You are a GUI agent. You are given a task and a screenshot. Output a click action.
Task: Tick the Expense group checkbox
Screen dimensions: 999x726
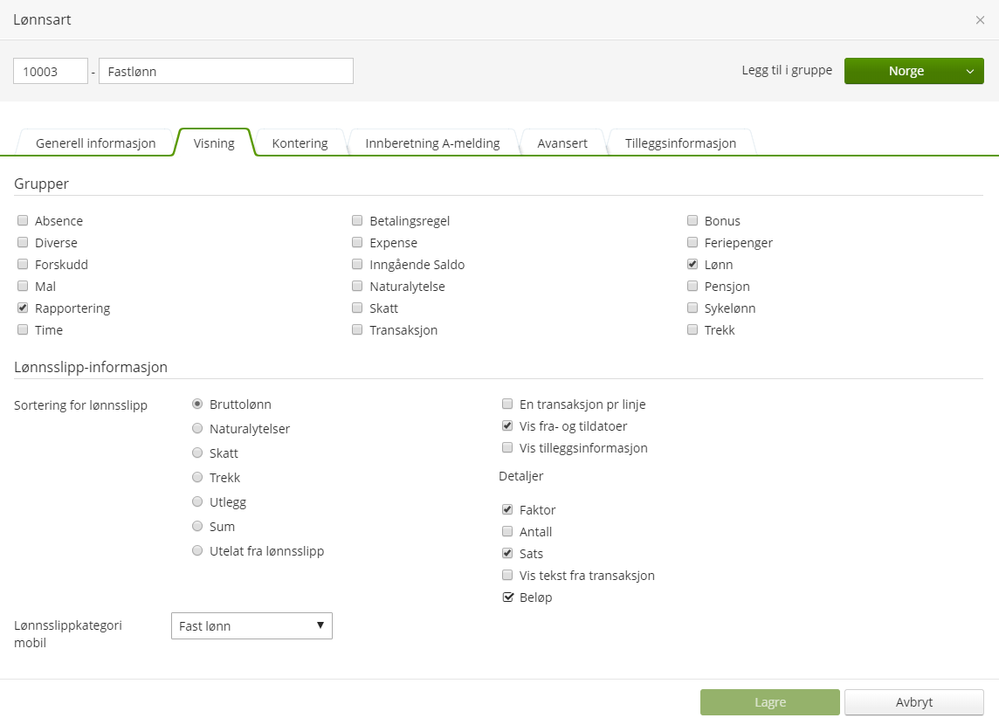point(357,242)
